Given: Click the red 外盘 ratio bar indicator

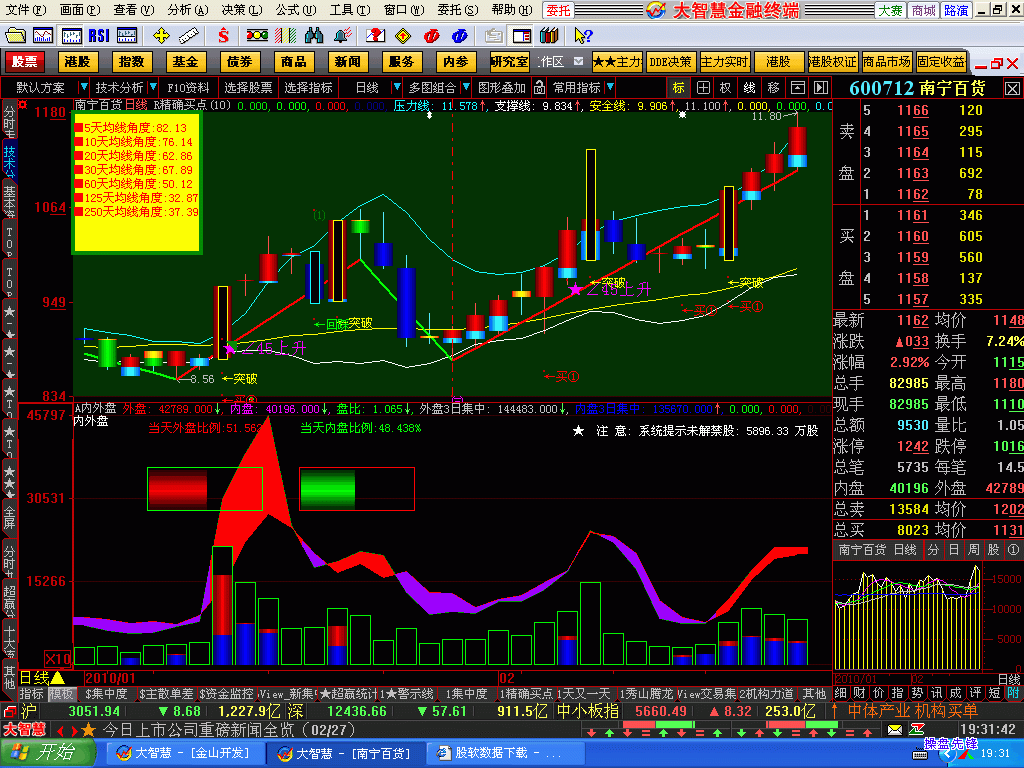Looking at the screenshot, I should point(205,488).
